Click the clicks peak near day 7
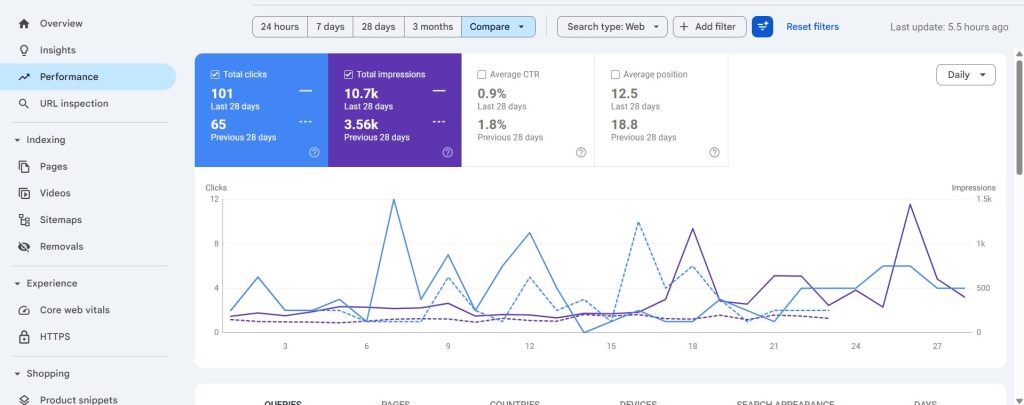Screen dimensions: 1024x405 click(x=393, y=200)
